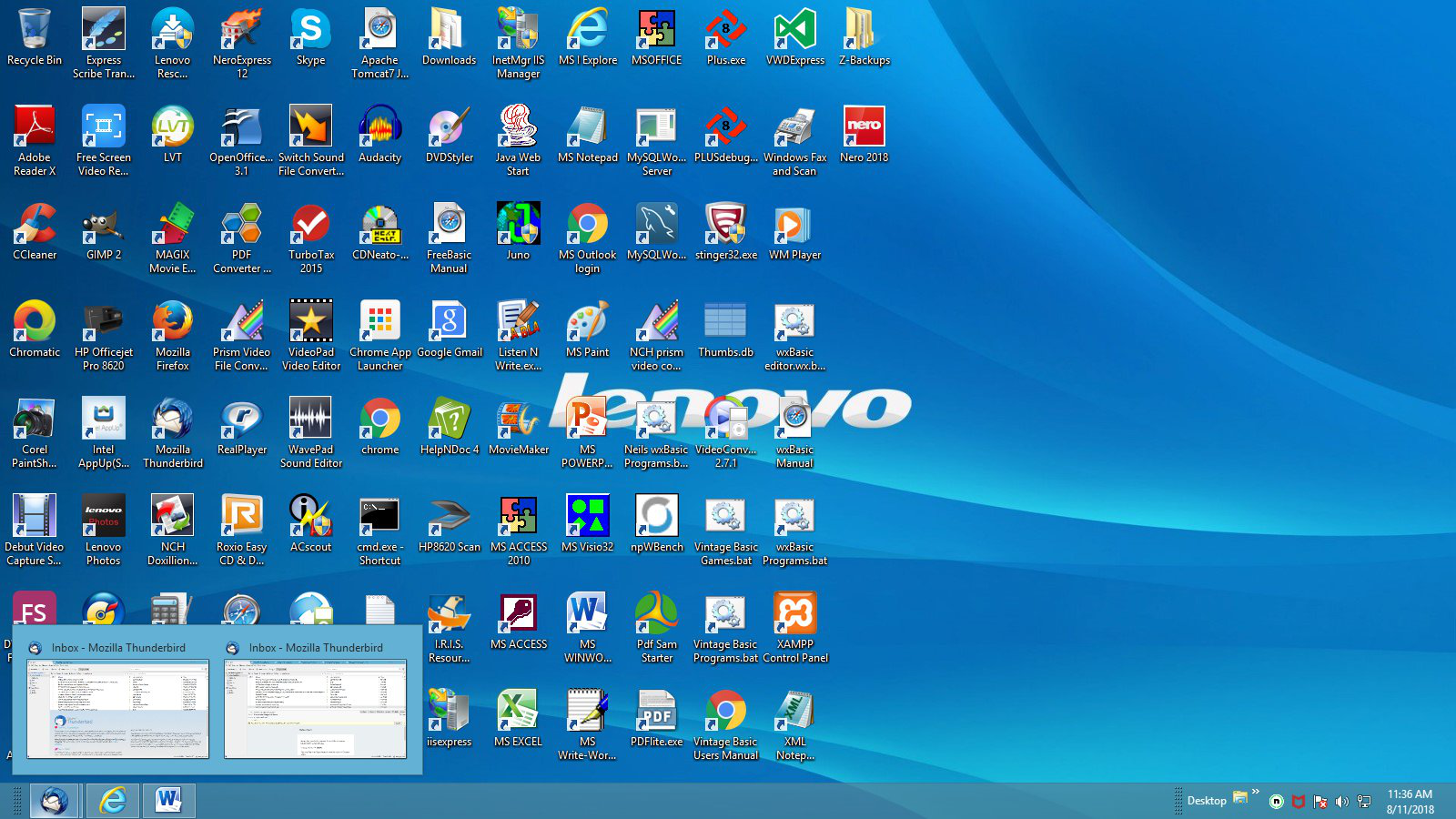Open the Desktop toolbar label in taskbar

[1207, 801]
